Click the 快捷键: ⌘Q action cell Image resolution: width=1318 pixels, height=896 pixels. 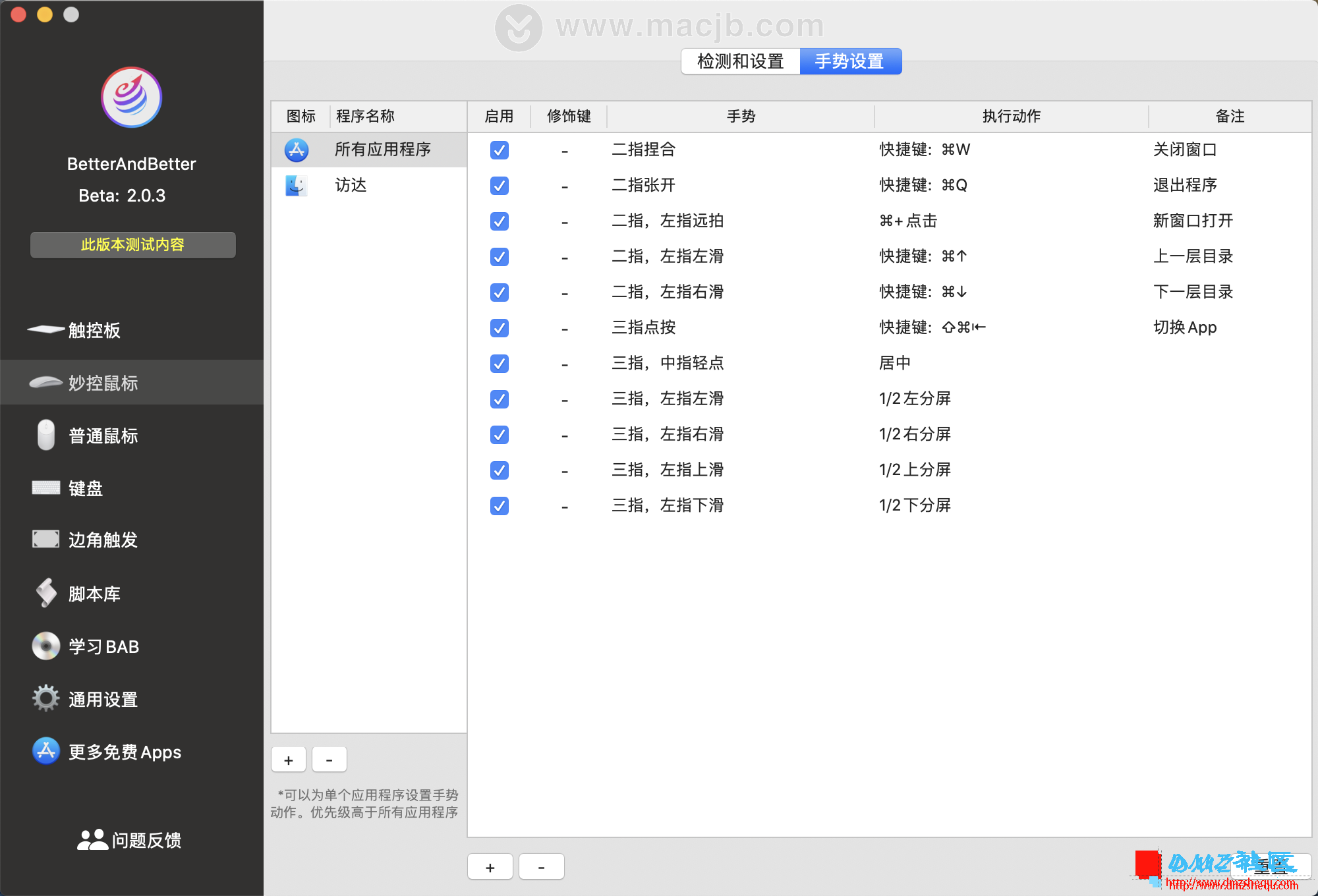pyautogui.click(x=923, y=186)
